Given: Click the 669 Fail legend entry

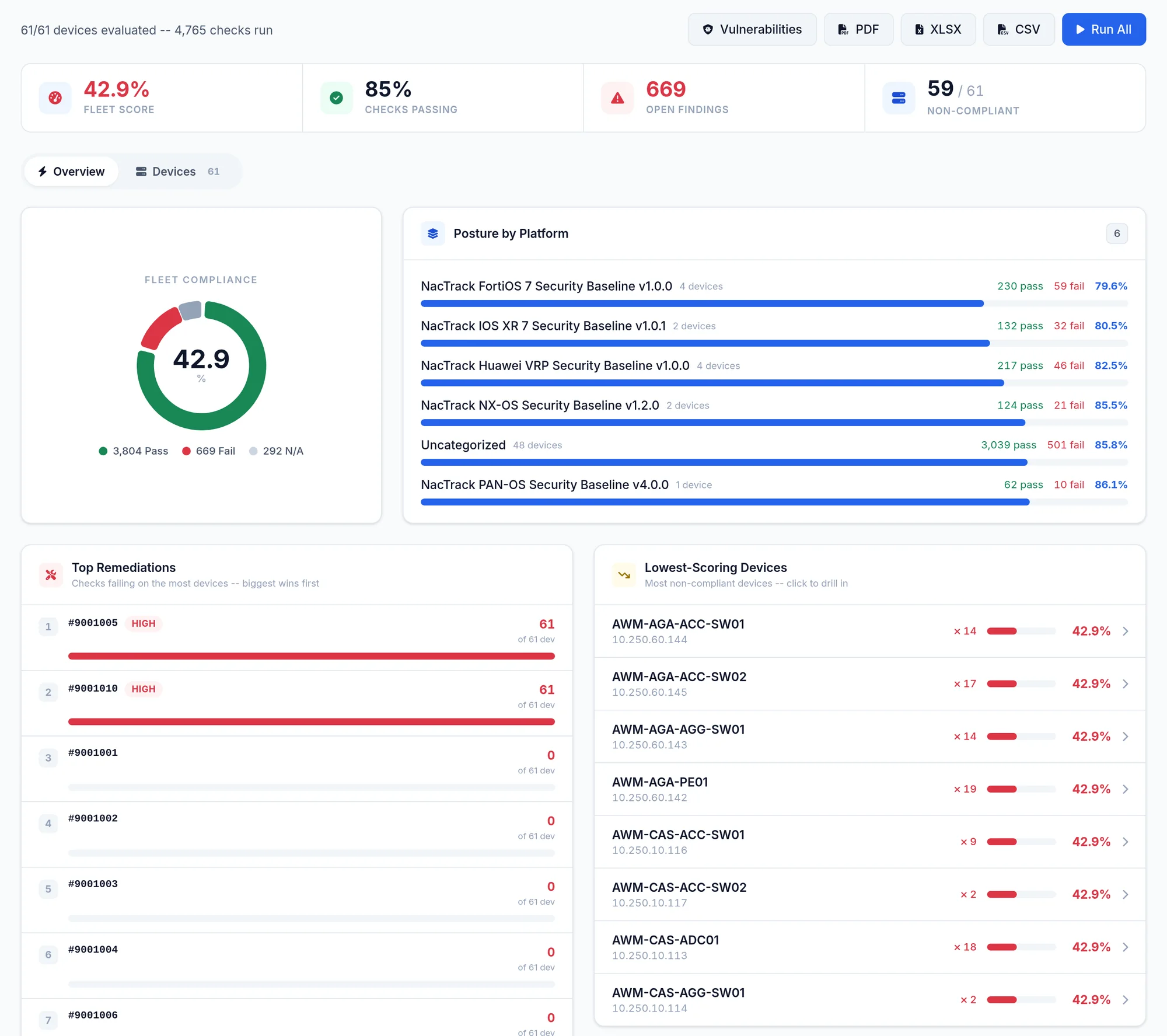Looking at the screenshot, I should point(208,451).
